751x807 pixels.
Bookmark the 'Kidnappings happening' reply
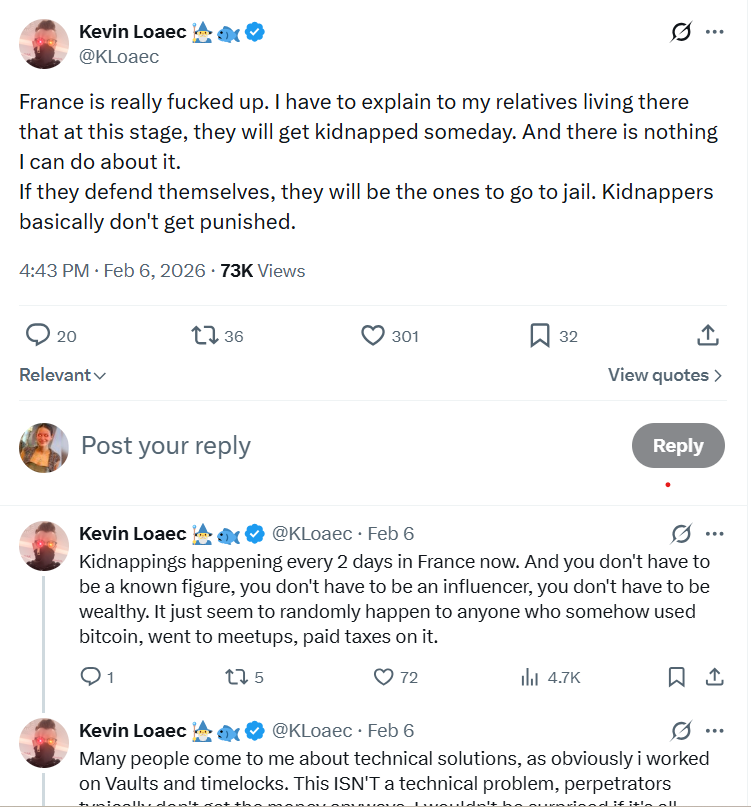pyautogui.click(x=677, y=677)
